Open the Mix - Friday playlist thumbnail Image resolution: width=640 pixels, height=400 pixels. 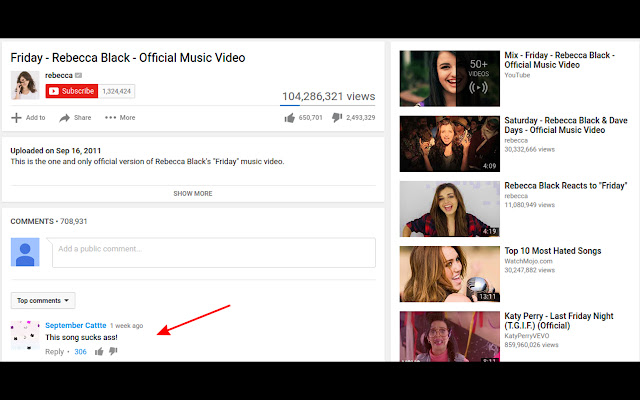[449, 78]
